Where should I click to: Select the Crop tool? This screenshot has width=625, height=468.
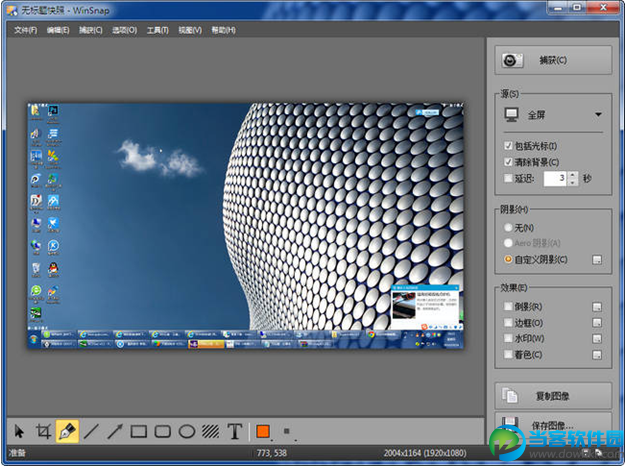[x=43, y=432]
